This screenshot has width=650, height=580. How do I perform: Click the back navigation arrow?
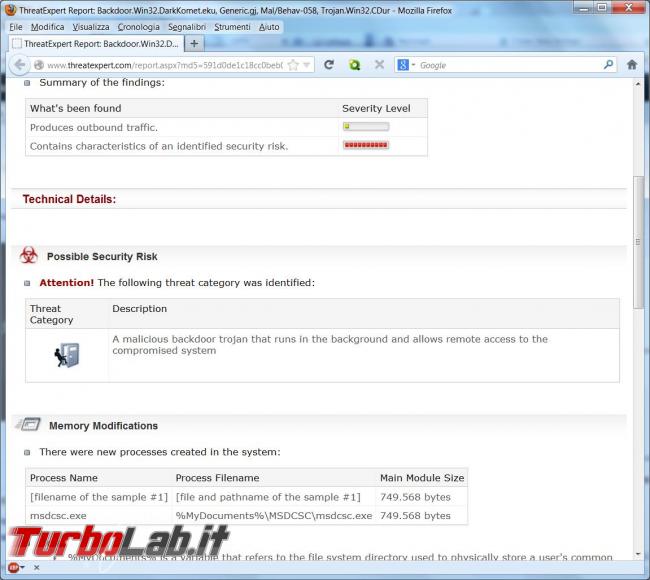pos(19,65)
